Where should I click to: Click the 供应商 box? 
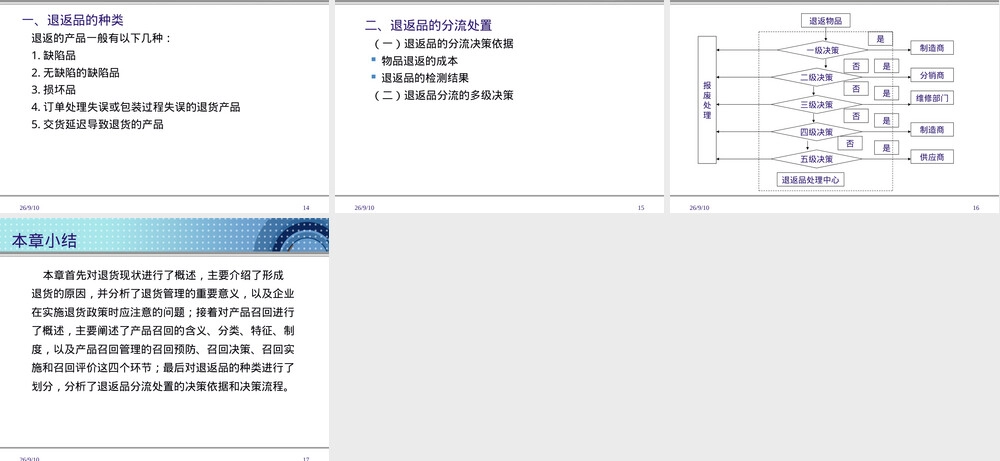pyautogui.click(x=932, y=156)
